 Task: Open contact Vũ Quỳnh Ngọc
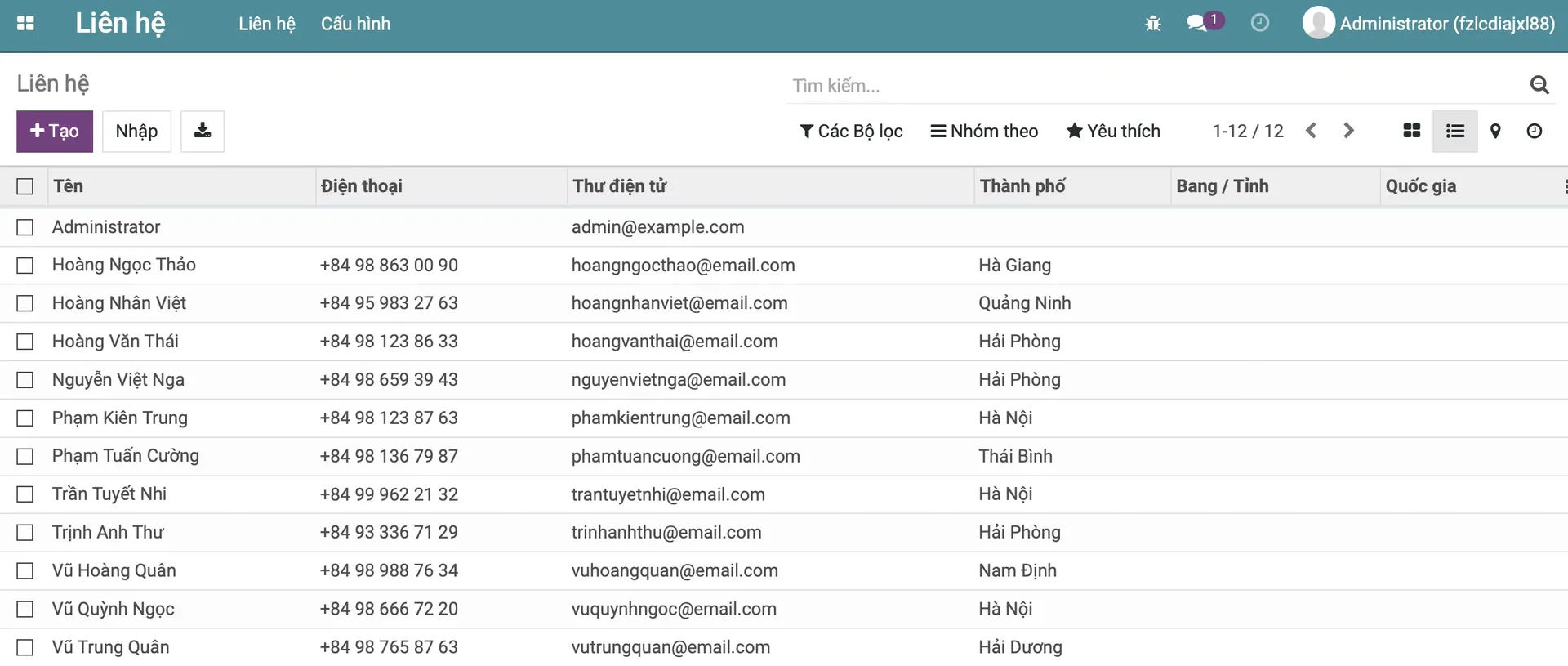114,609
